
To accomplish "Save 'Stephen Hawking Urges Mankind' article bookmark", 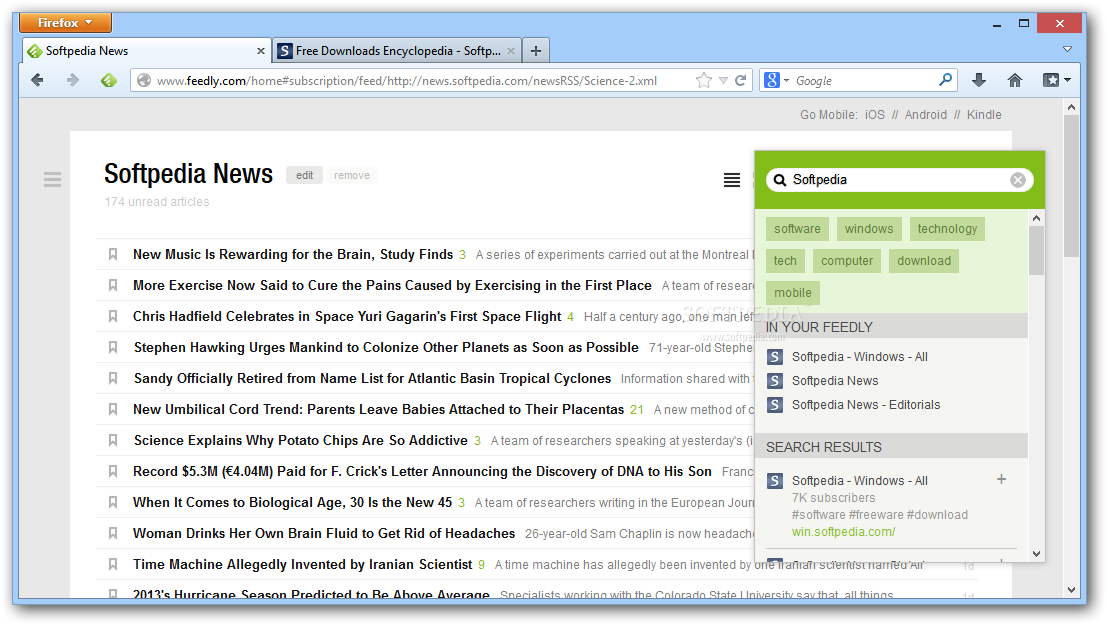I will click(113, 347).
